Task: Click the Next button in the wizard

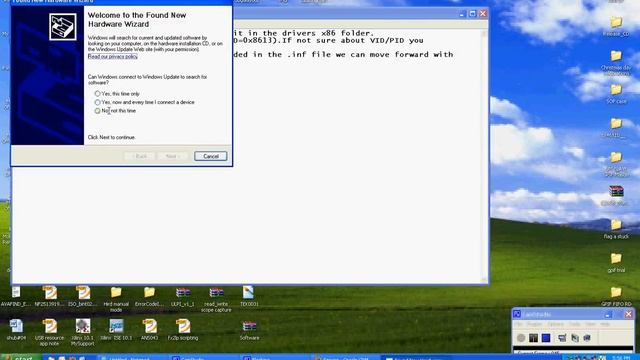Action: coord(173,156)
